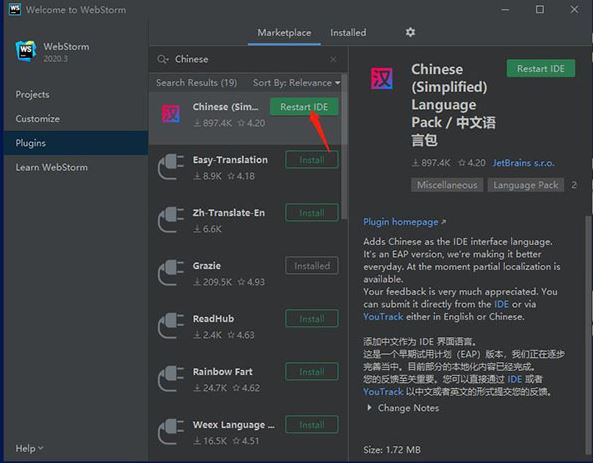Click the IDE link in English description

(501, 304)
